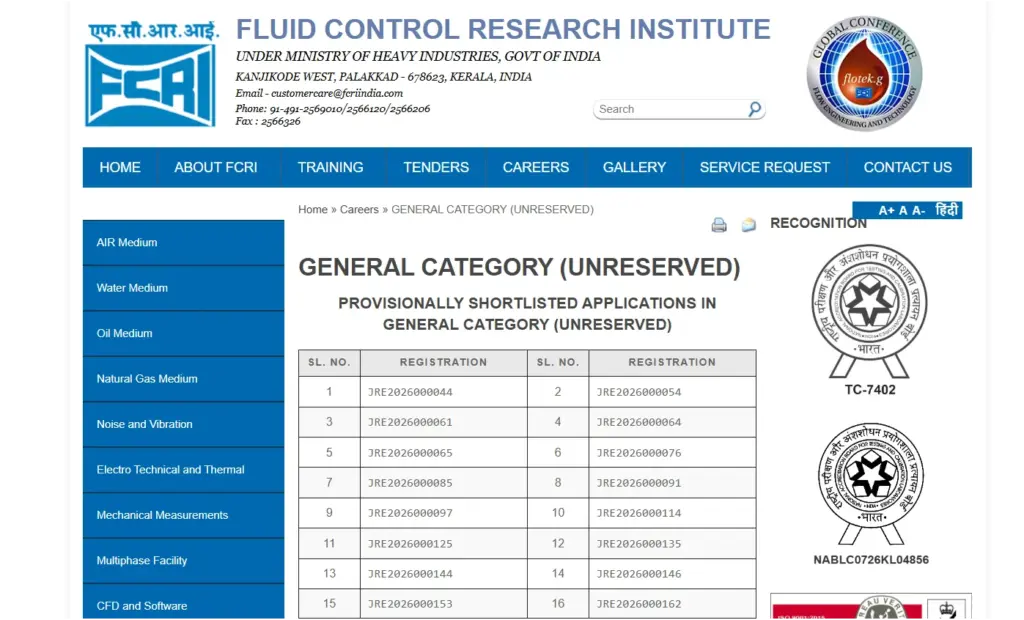Click the email page icon beside printer
1024x620 pixels.
point(748,225)
